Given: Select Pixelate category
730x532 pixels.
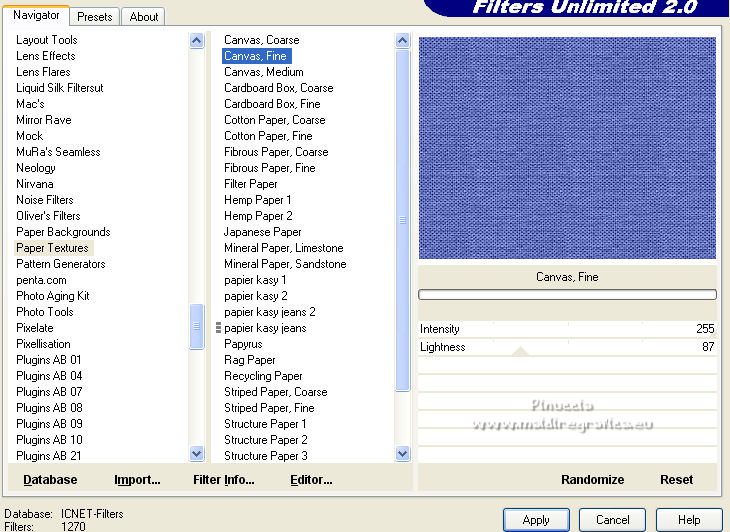Looking at the screenshot, I should coord(35,328).
